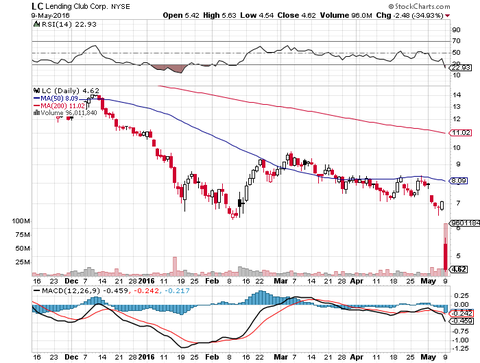Viewport: 480px width, 363px height.
Task: Click the MA(200) 11.02 legend text
Action: pyautogui.click(x=62, y=106)
